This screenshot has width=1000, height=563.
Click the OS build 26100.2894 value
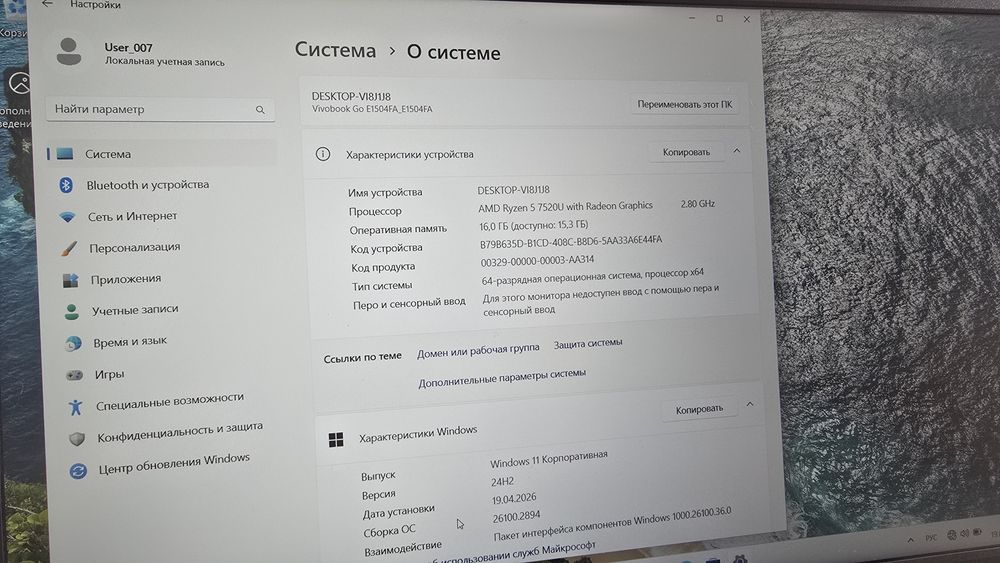point(516,516)
